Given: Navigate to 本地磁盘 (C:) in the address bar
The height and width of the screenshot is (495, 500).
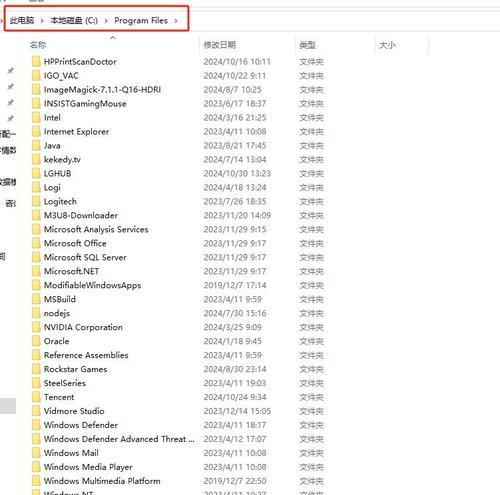Looking at the screenshot, I should click(x=74, y=21).
